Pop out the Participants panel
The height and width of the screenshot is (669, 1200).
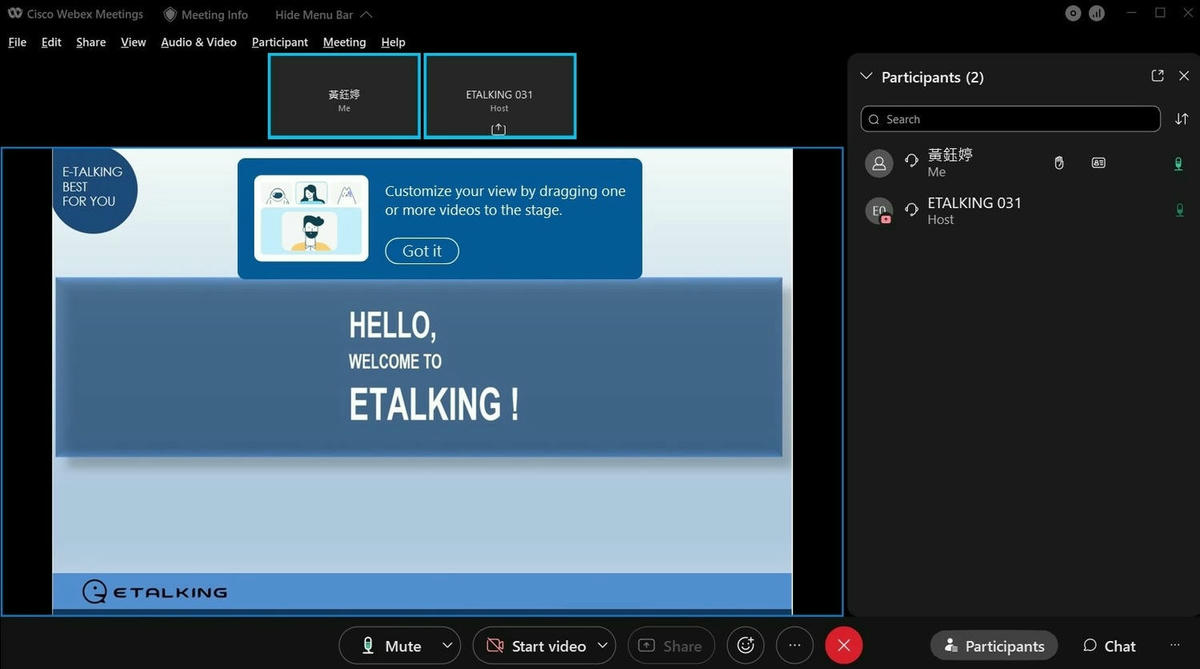(1157, 76)
